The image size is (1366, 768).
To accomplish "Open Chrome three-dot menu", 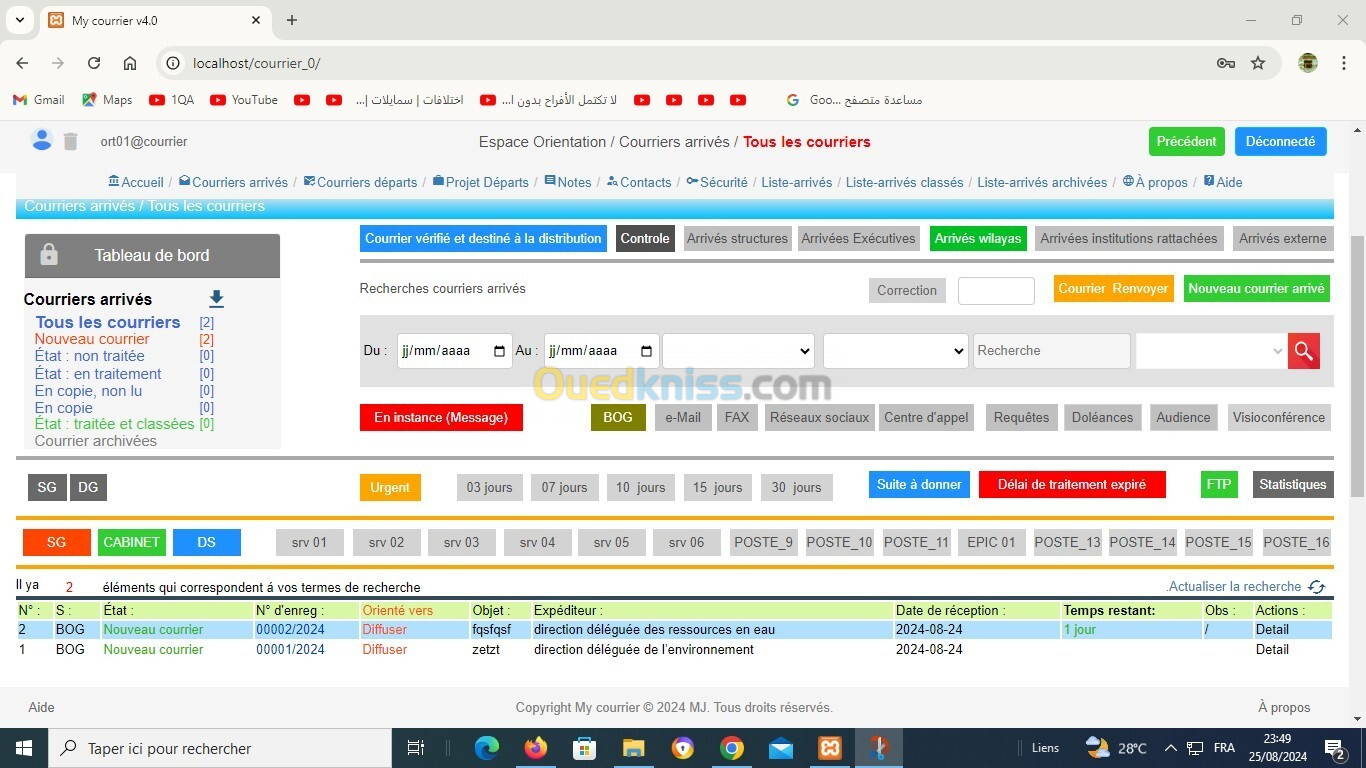I will 1344,63.
